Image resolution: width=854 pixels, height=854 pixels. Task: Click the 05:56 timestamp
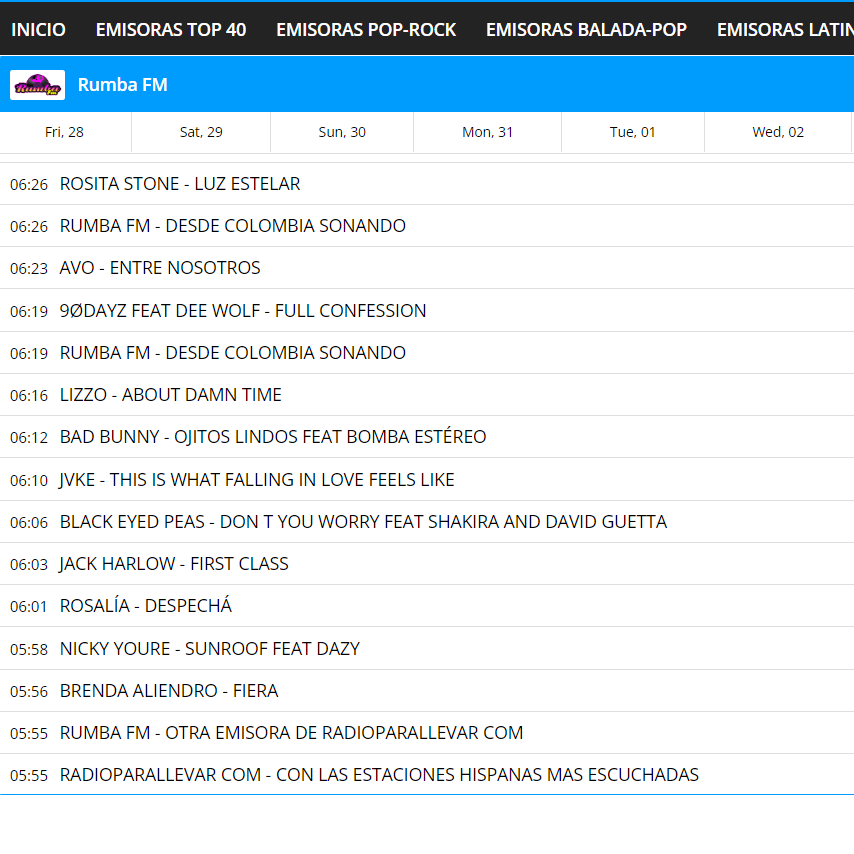point(29,691)
